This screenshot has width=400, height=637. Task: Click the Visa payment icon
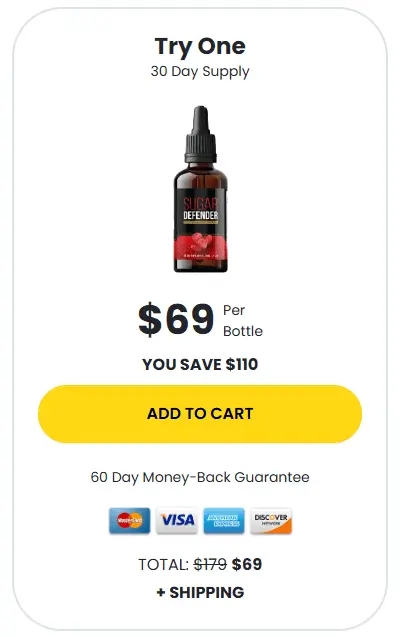pyautogui.click(x=177, y=520)
